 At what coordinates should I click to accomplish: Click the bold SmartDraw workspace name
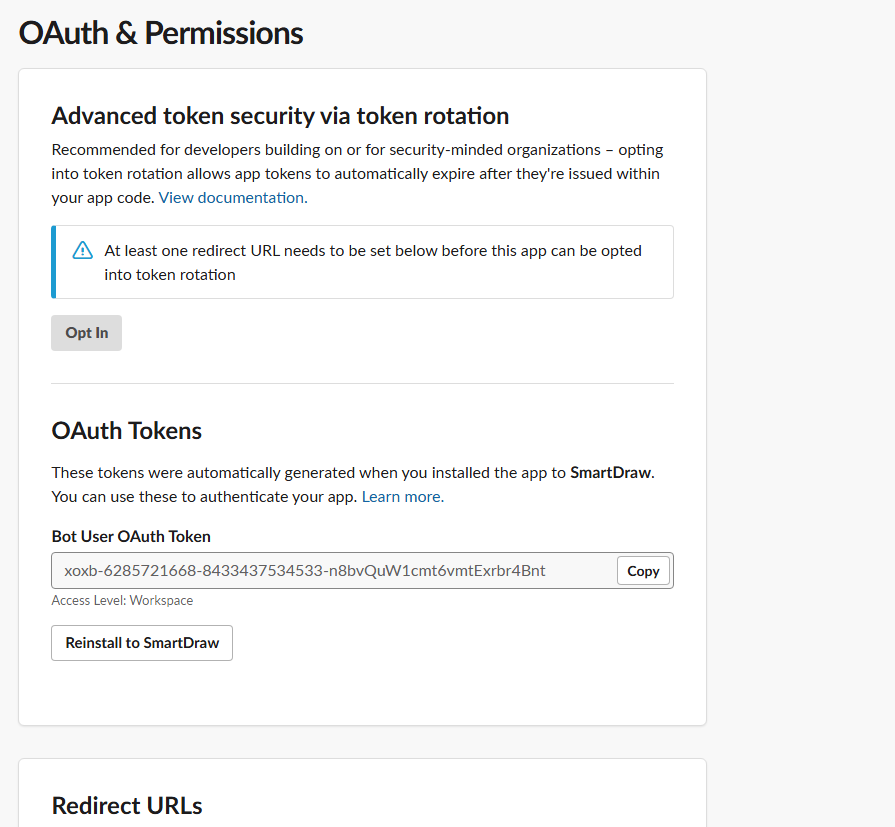point(611,473)
